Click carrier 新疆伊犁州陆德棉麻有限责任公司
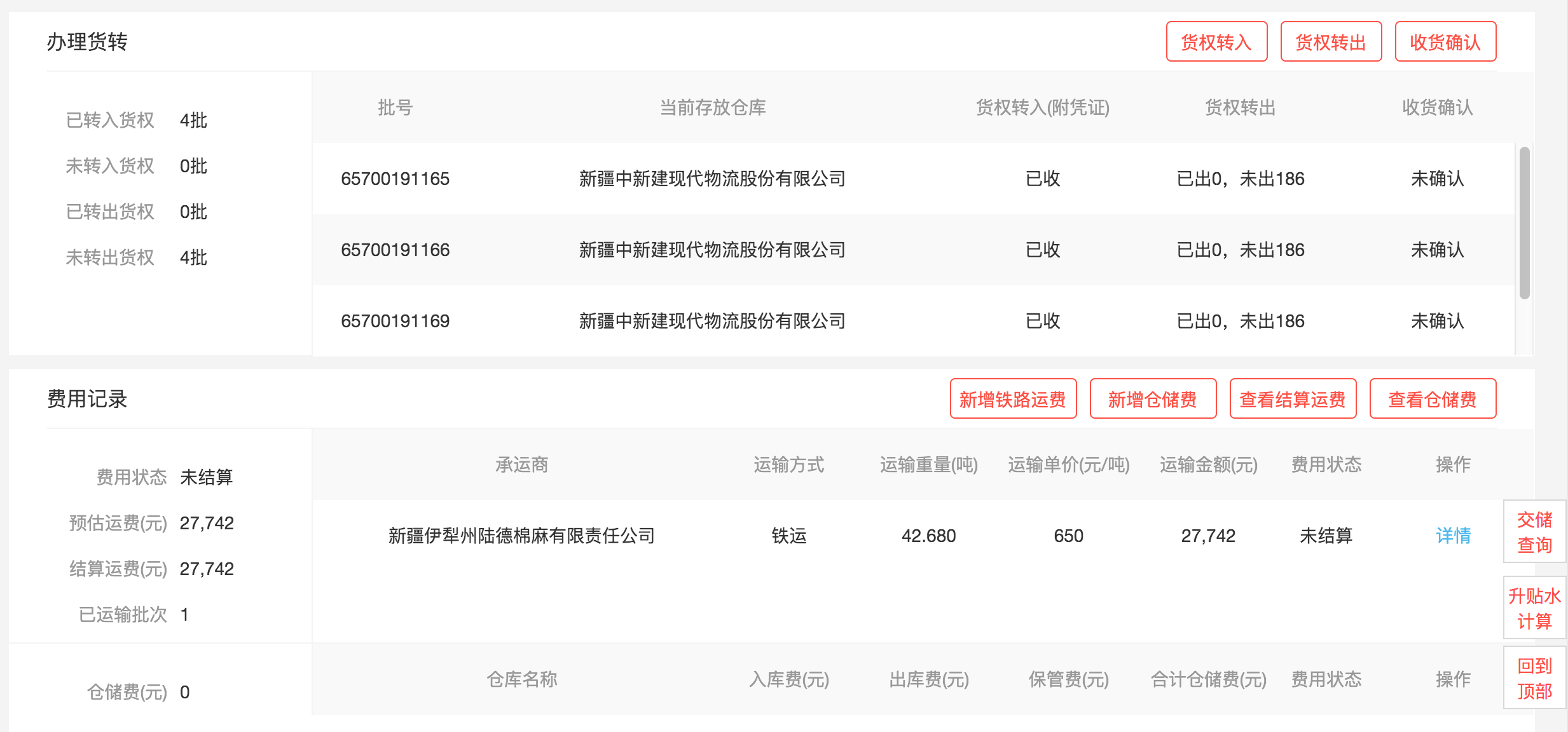This screenshot has height=732, width=1568. coord(521,536)
